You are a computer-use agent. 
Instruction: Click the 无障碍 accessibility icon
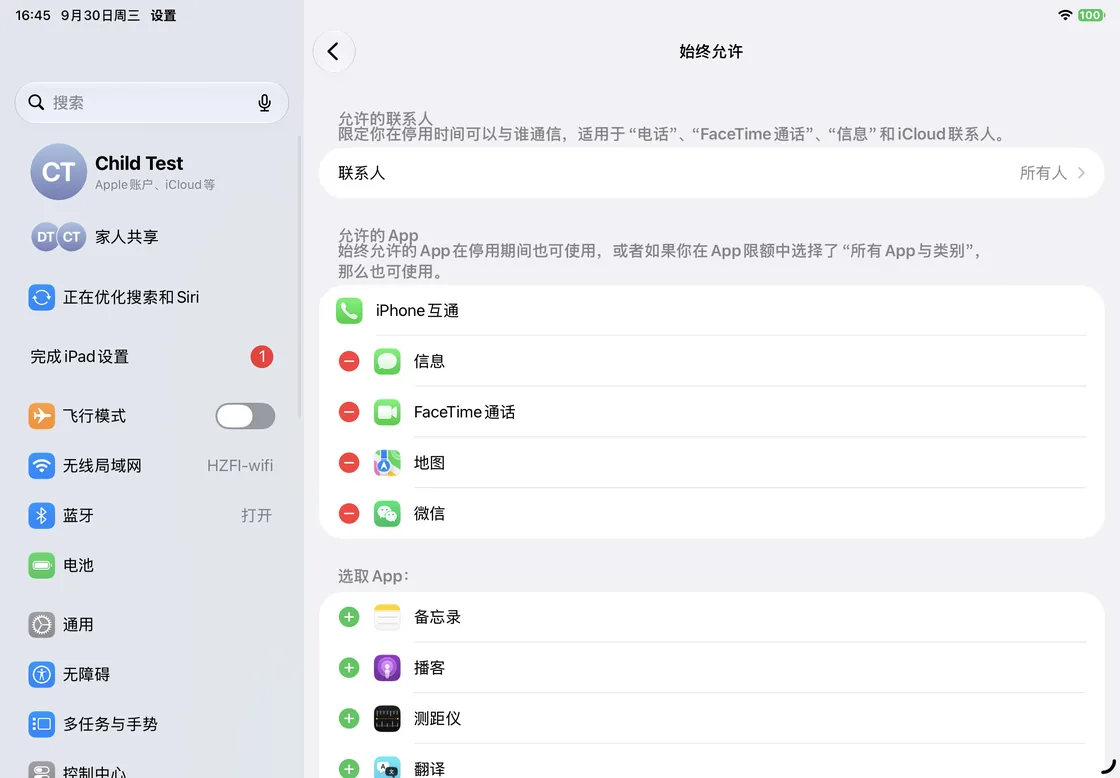(41, 674)
